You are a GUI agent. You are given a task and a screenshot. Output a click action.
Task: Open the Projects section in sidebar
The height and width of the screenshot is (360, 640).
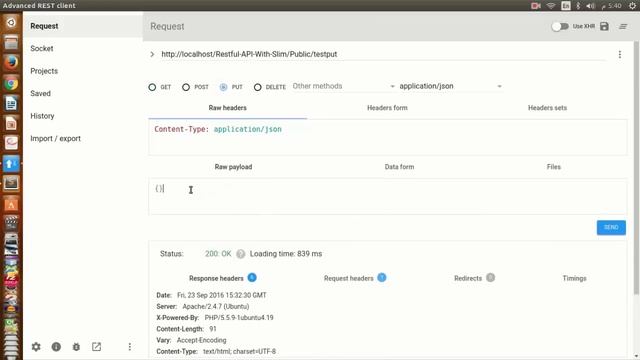(x=83, y=71)
